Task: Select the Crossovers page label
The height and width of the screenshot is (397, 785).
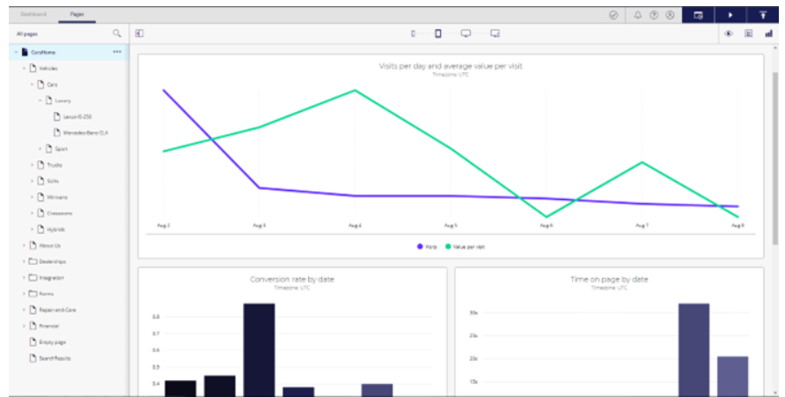Action: [x=60, y=213]
